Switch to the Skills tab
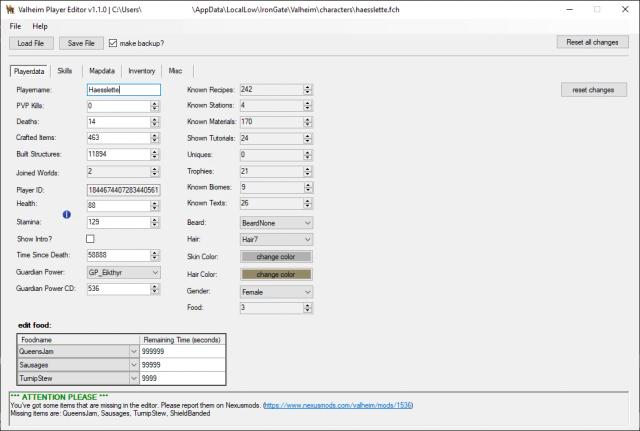640x431 pixels. (64, 71)
